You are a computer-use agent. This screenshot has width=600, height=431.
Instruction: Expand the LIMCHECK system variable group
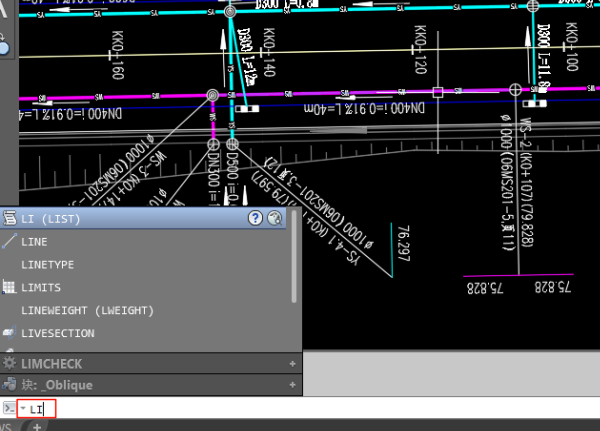[x=292, y=364]
